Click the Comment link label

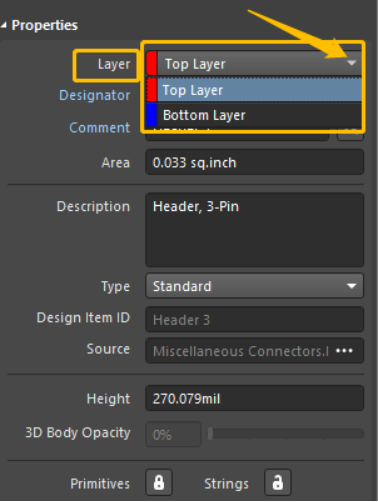99,128
